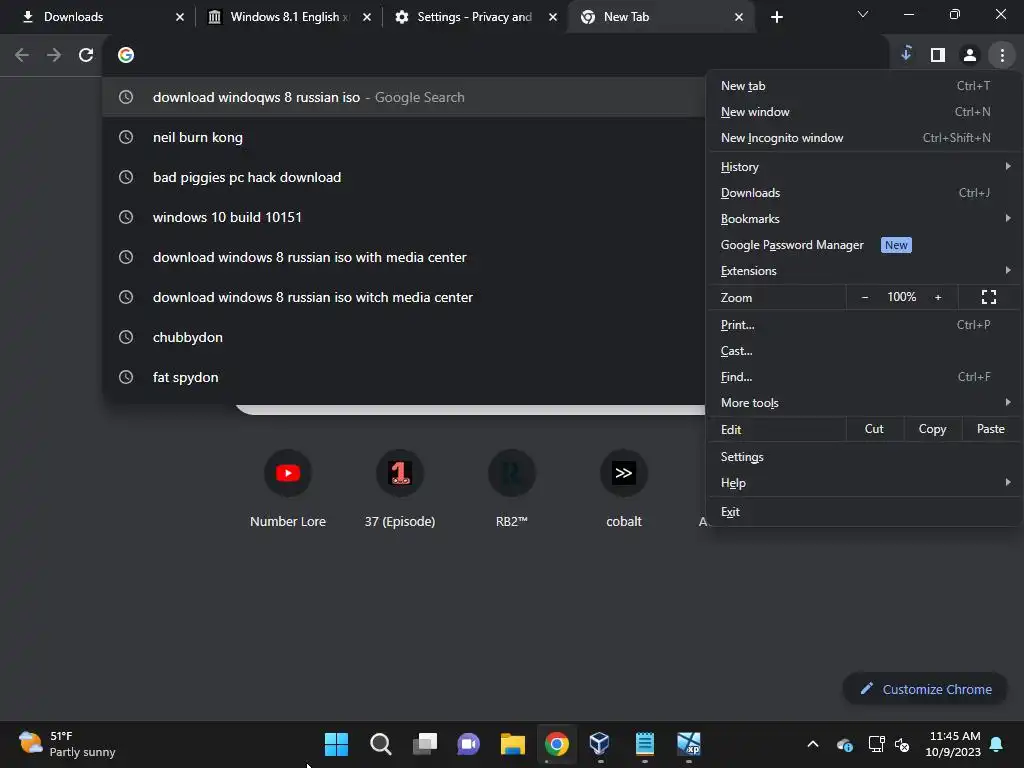The width and height of the screenshot is (1024, 768).
Task: Click the forward navigation arrow
Action: (x=54, y=55)
